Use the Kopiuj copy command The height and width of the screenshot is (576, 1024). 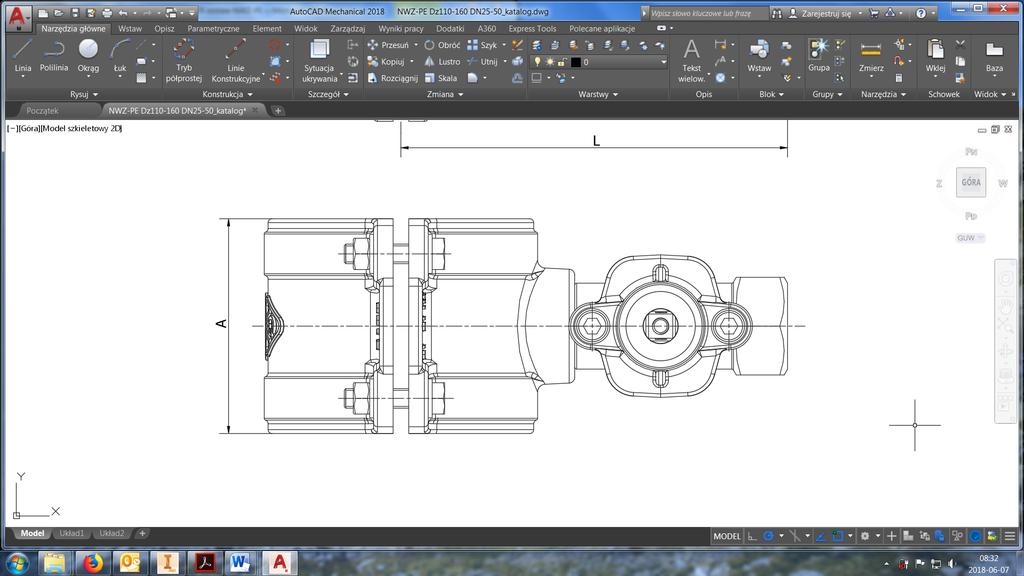tap(386, 61)
